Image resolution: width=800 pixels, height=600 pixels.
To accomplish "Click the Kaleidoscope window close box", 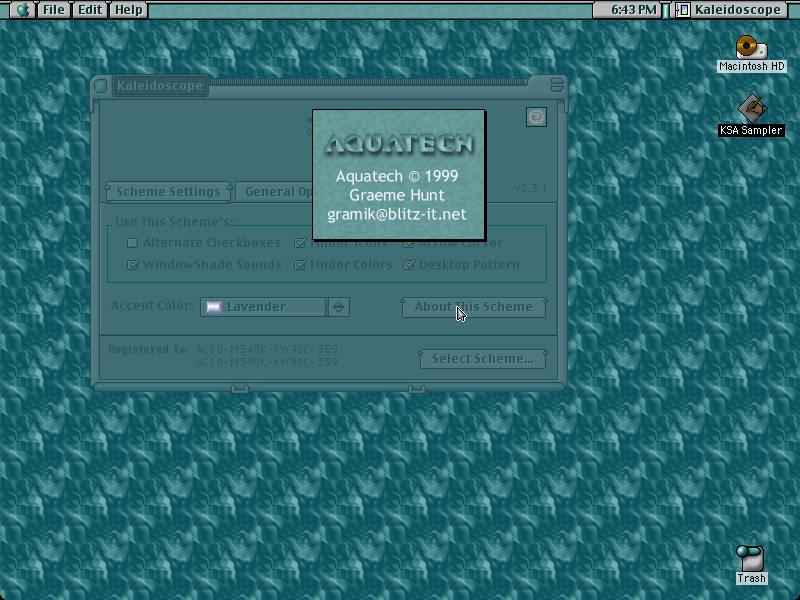I will 101,86.
